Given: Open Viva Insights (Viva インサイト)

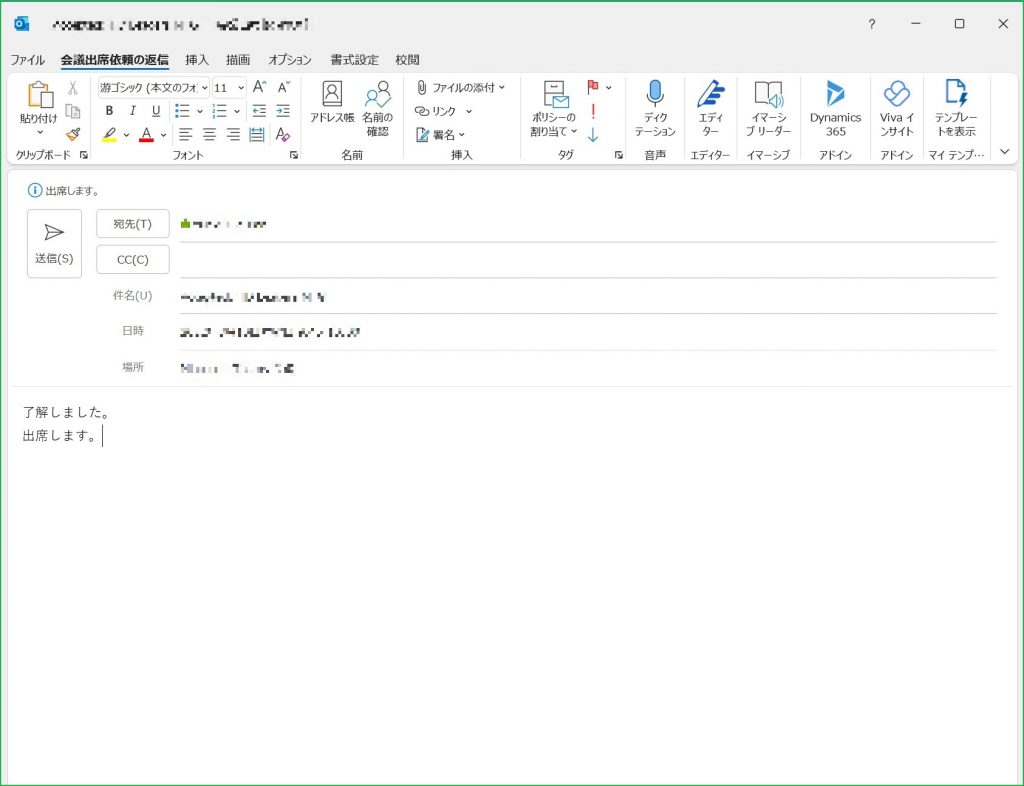Looking at the screenshot, I should pos(897,108).
